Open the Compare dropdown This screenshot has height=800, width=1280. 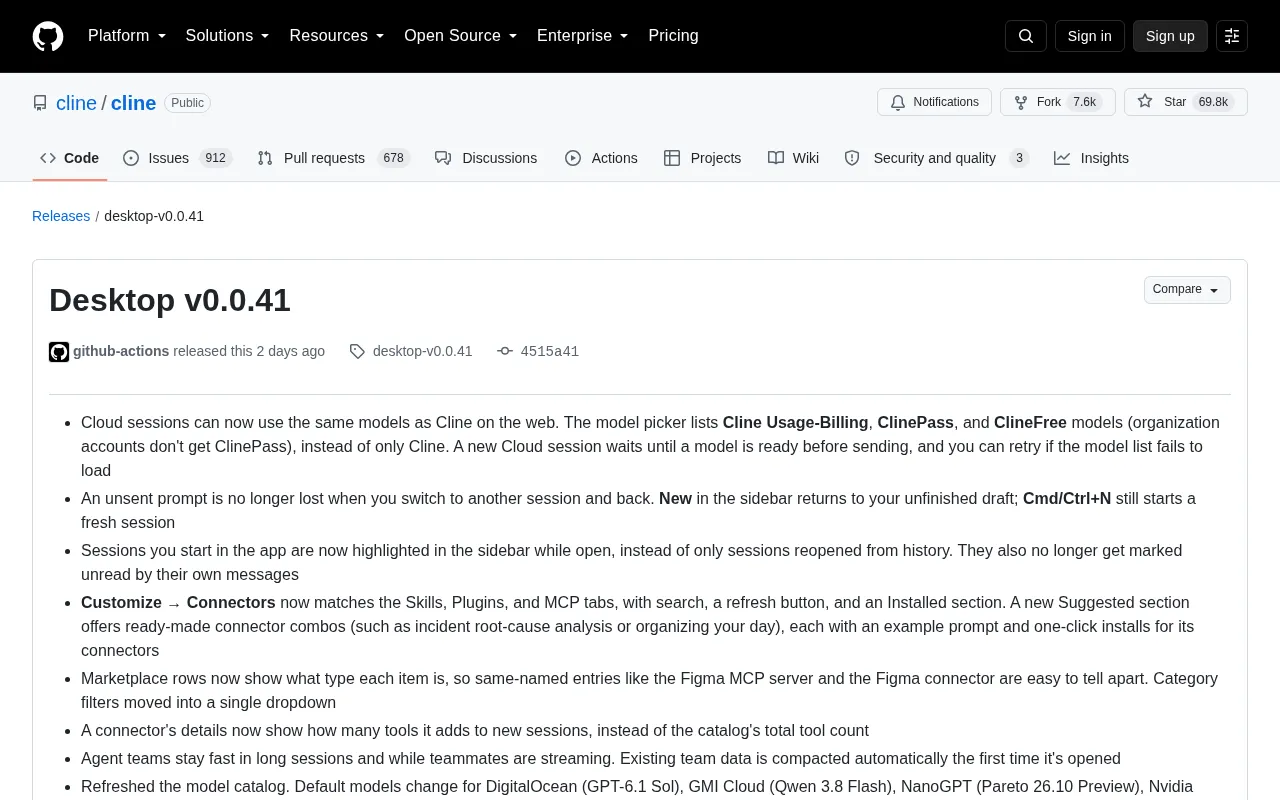pyautogui.click(x=1187, y=290)
